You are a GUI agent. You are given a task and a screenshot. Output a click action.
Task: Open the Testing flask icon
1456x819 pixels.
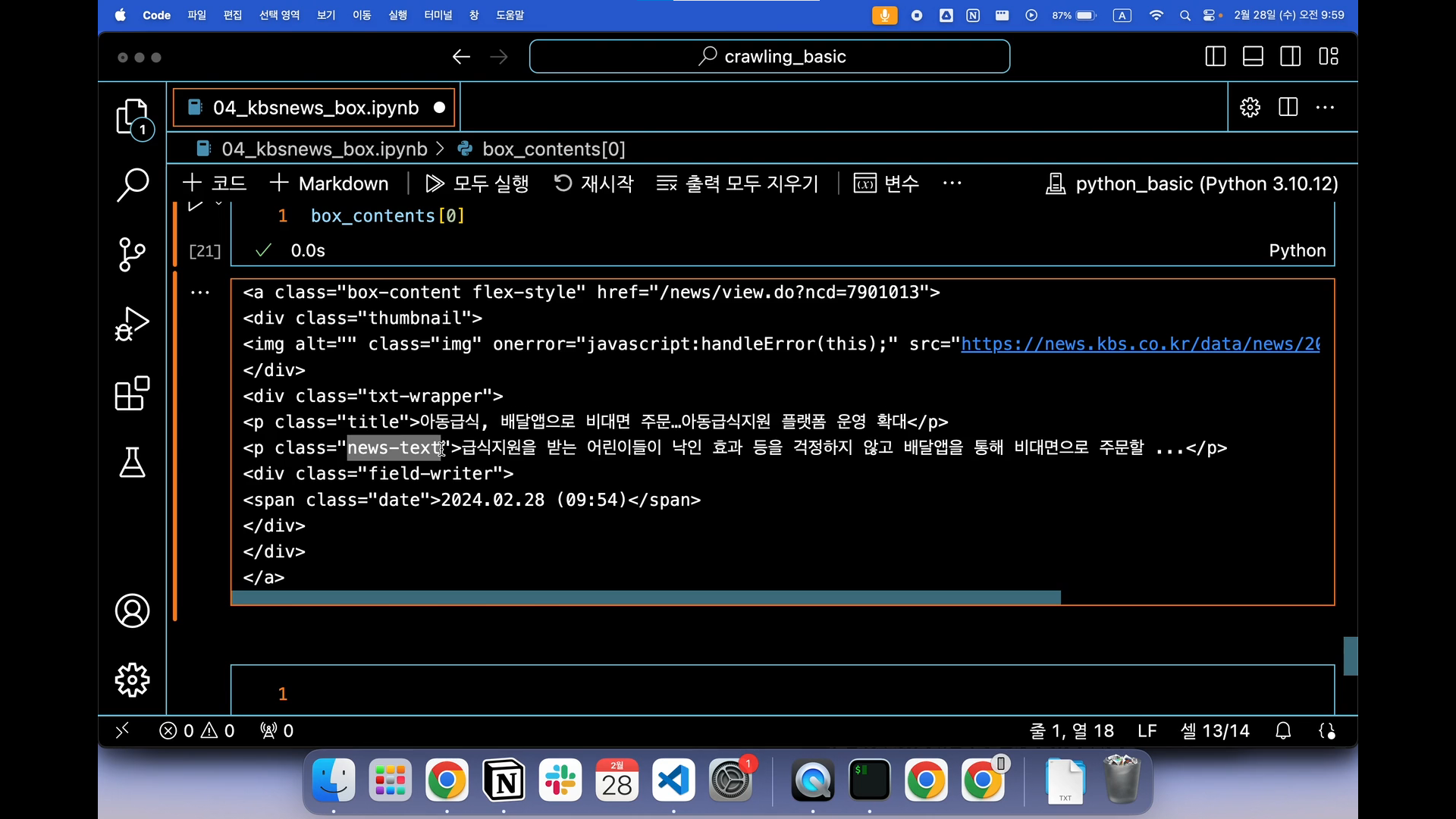[132, 463]
